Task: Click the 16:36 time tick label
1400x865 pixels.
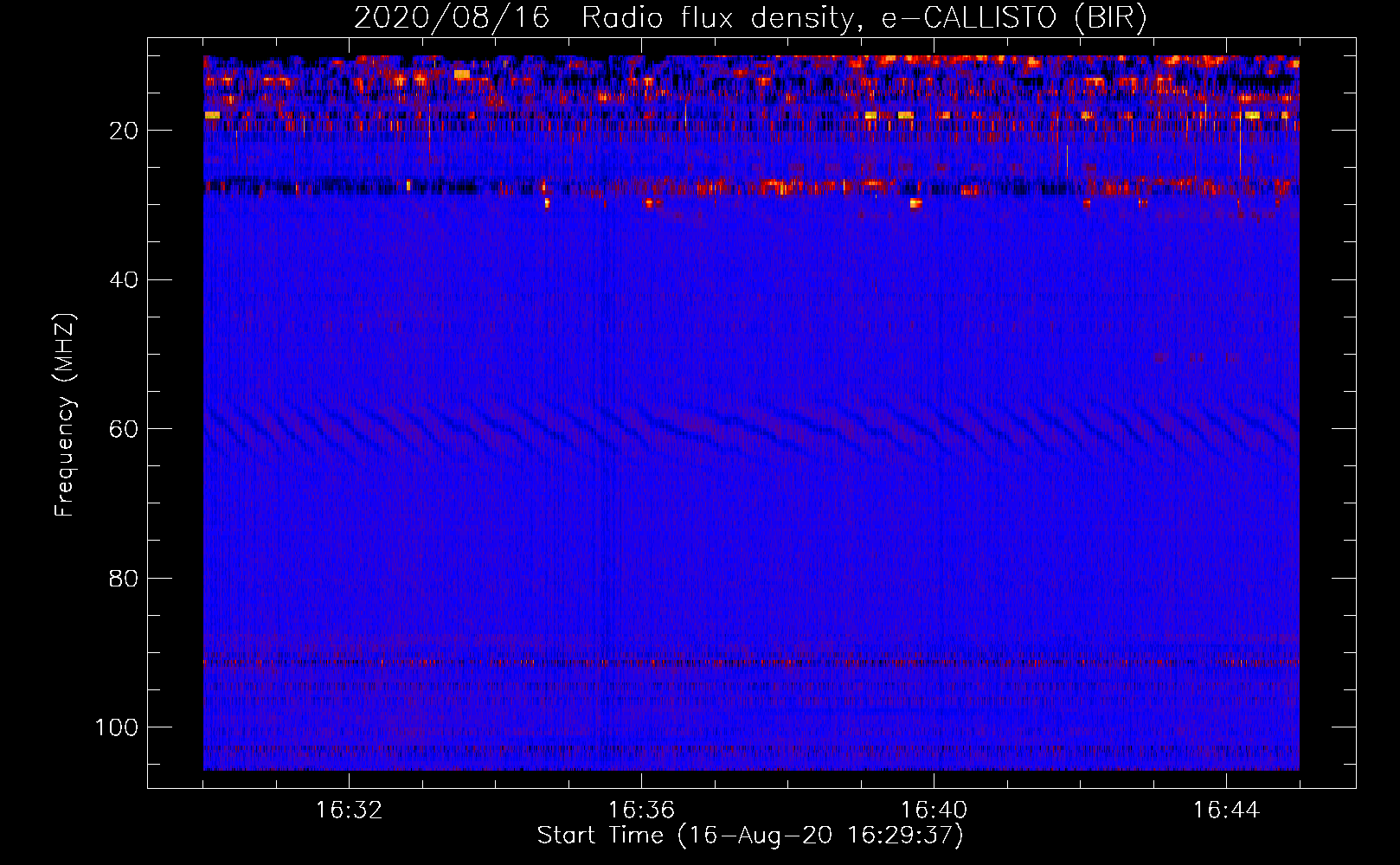Action: click(641, 811)
